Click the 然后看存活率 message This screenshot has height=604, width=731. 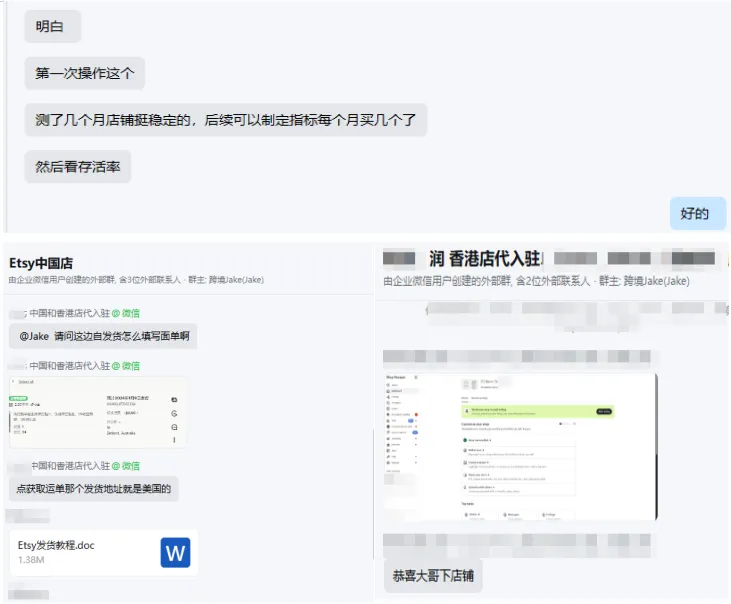77,167
